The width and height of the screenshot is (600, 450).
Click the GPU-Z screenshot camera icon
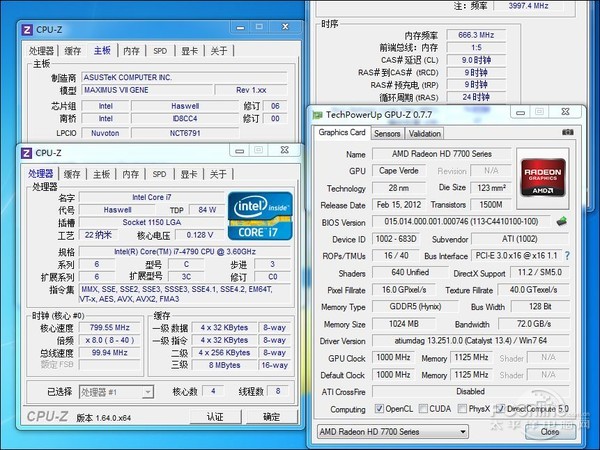567,132
